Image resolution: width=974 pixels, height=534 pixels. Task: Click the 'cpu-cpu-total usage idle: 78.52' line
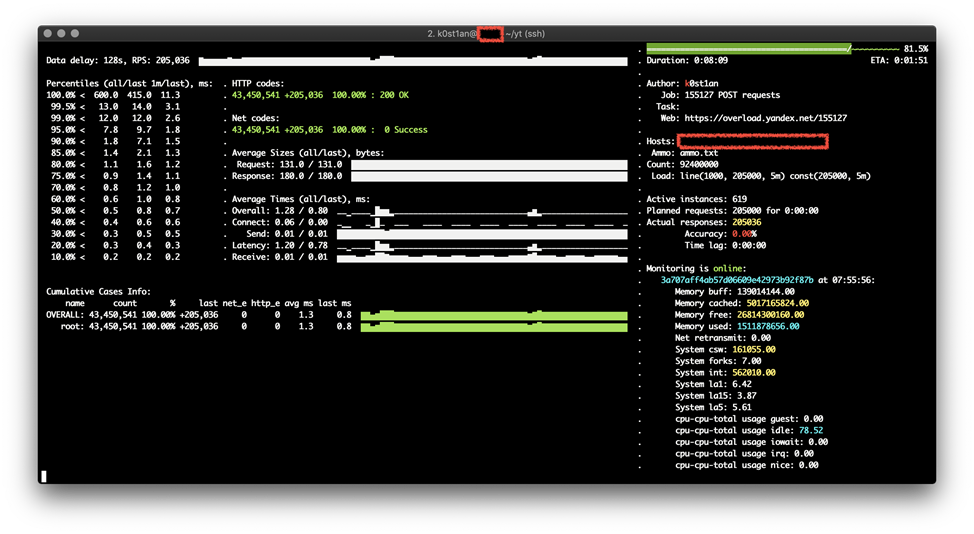tap(749, 431)
